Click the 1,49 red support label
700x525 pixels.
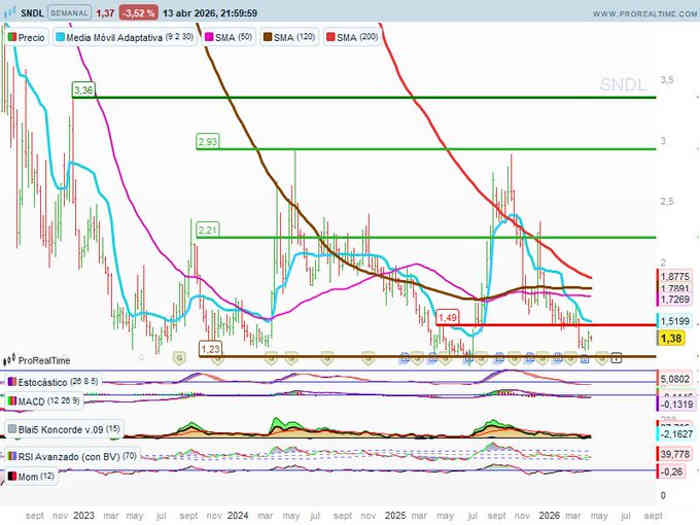[448, 317]
